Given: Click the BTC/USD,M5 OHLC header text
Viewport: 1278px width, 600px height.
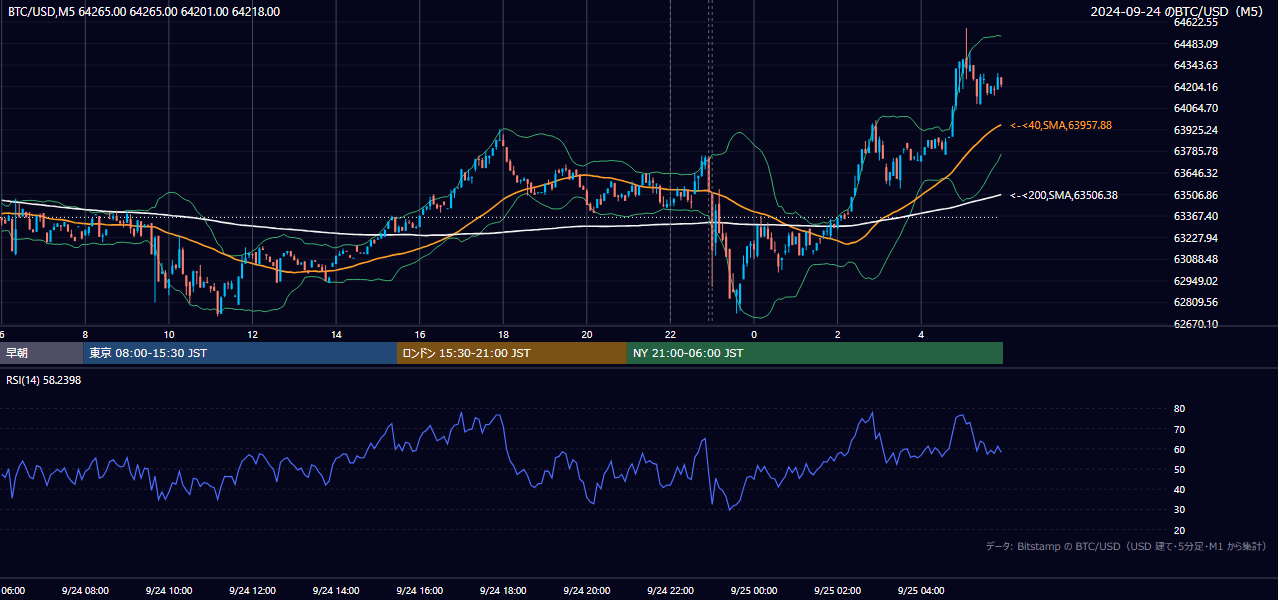Looking at the screenshot, I should [x=142, y=12].
